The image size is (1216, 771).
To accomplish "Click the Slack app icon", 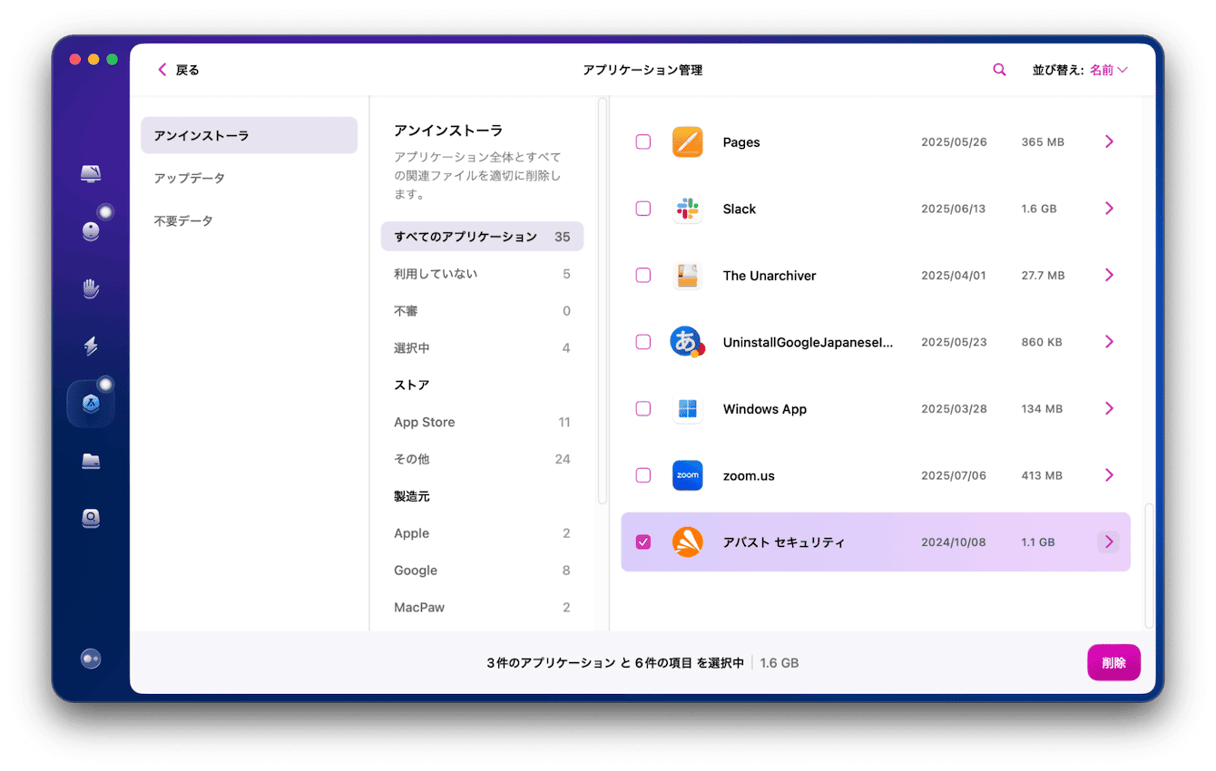I will click(x=687, y=209).
